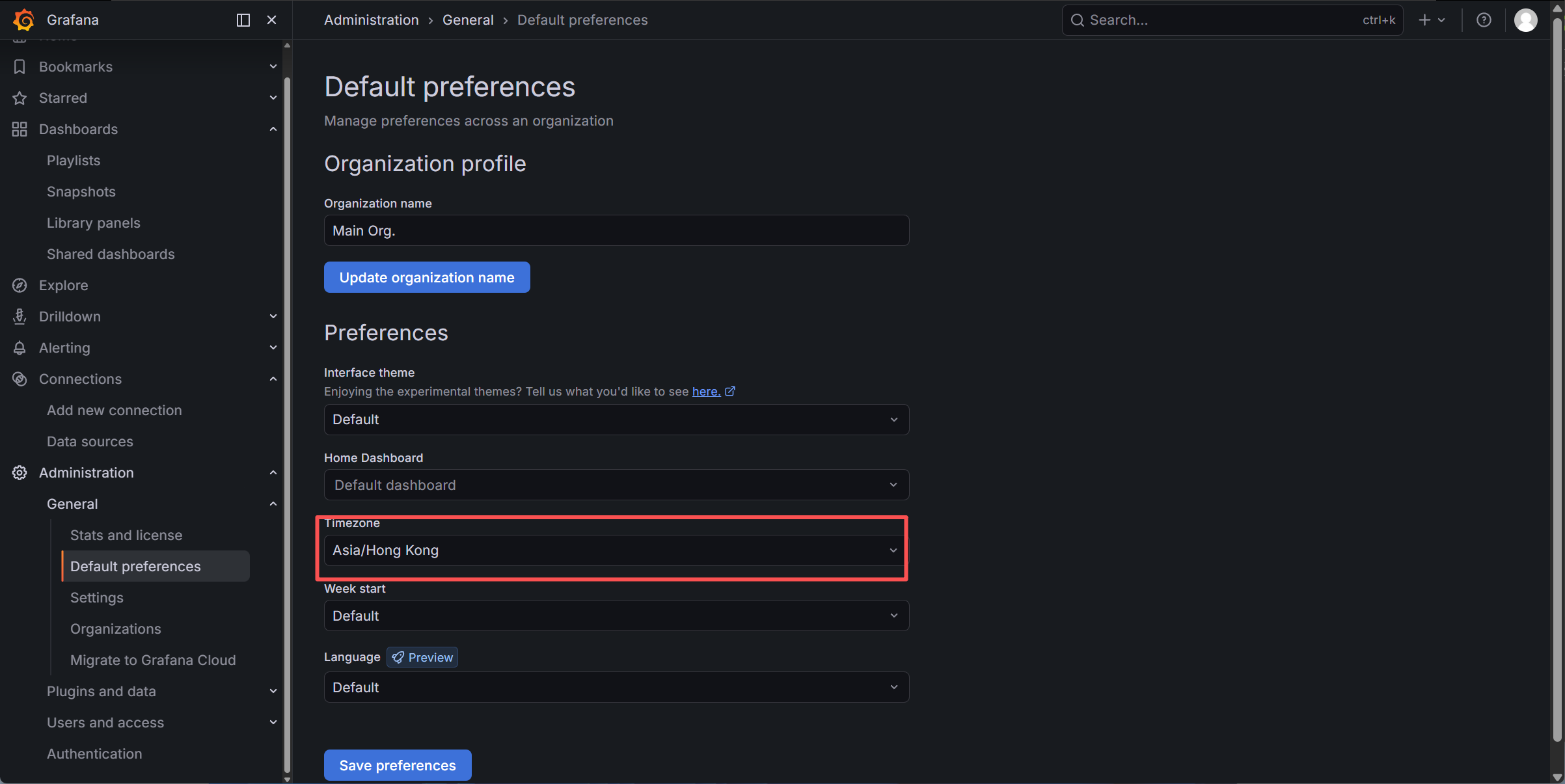Click the Search bar at top
This screenshot has width=1565, height=784.
[1232, 20]
